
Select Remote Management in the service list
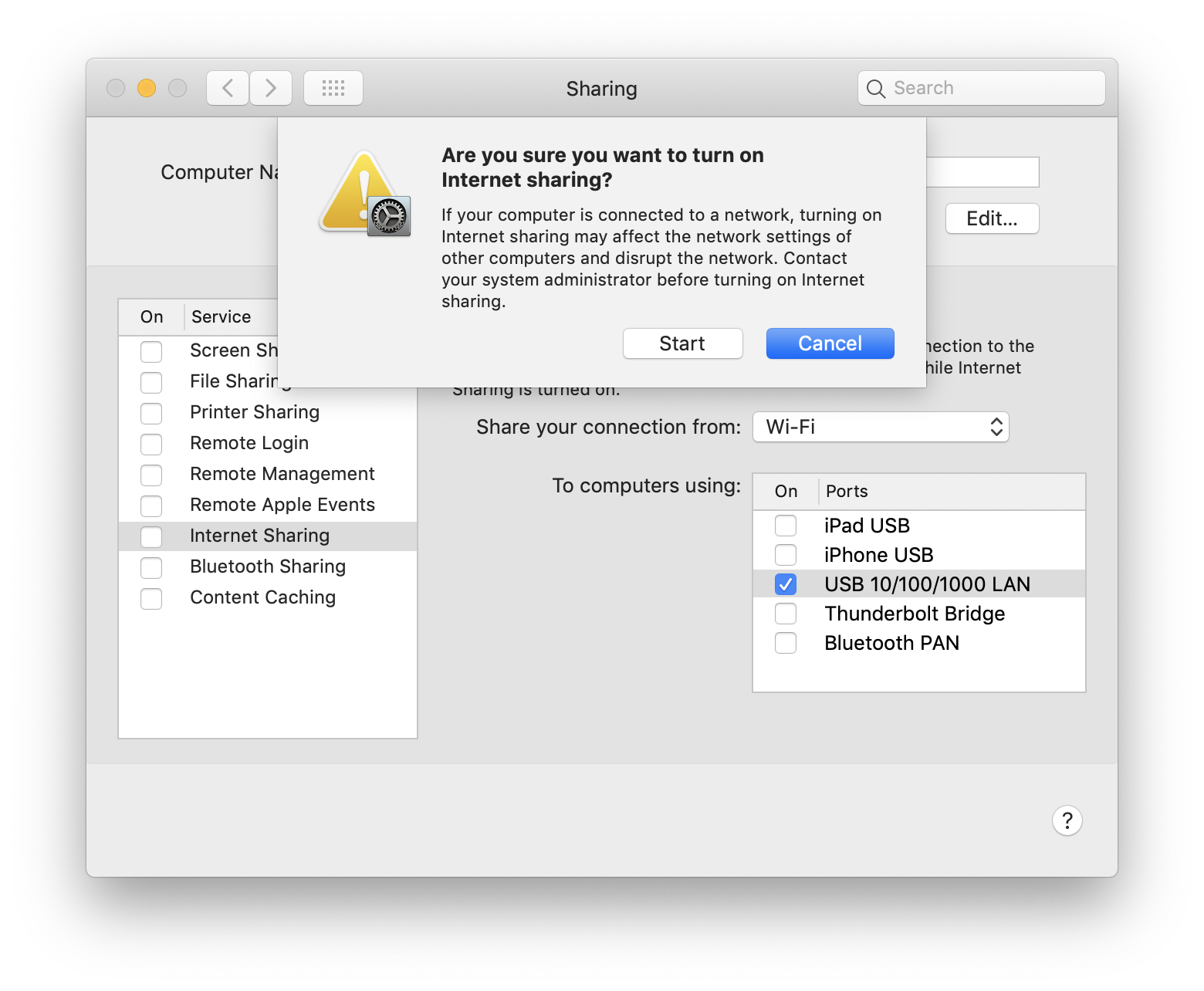click(x=282, y=474)
